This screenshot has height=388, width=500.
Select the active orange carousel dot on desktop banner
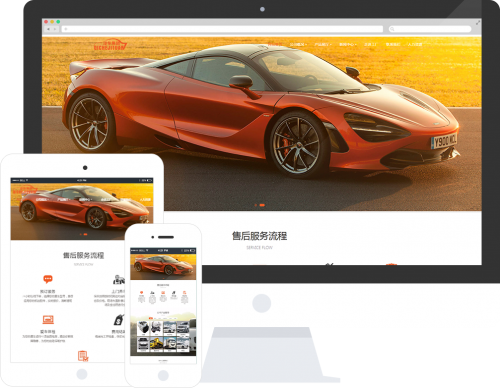262,205
